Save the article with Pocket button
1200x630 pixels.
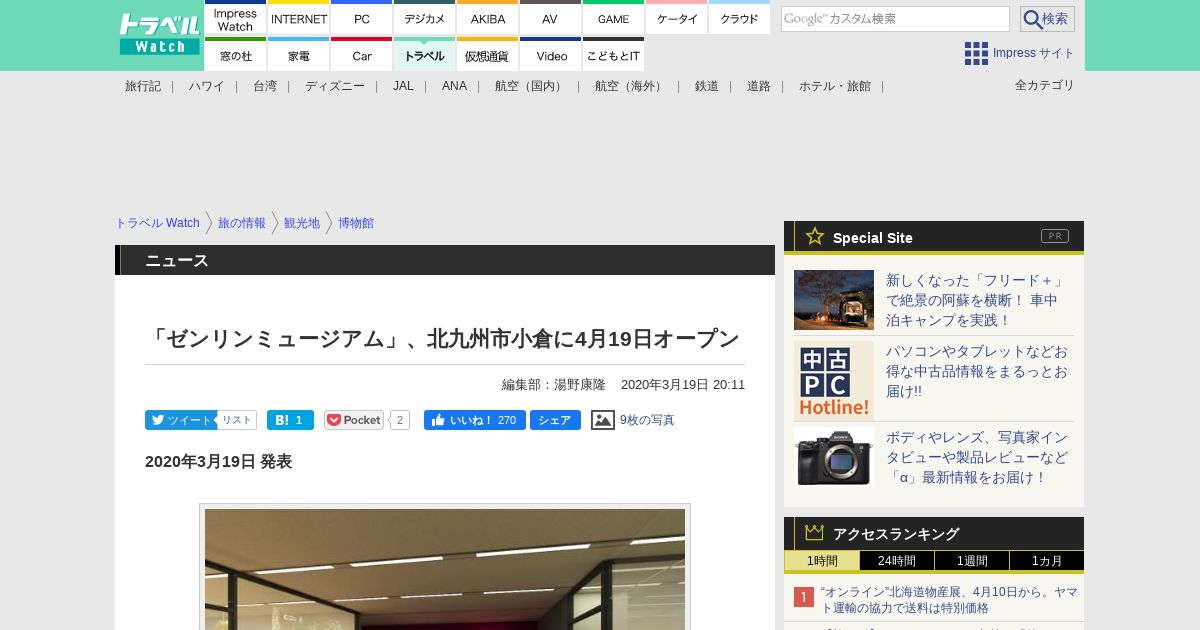(354, 420)
